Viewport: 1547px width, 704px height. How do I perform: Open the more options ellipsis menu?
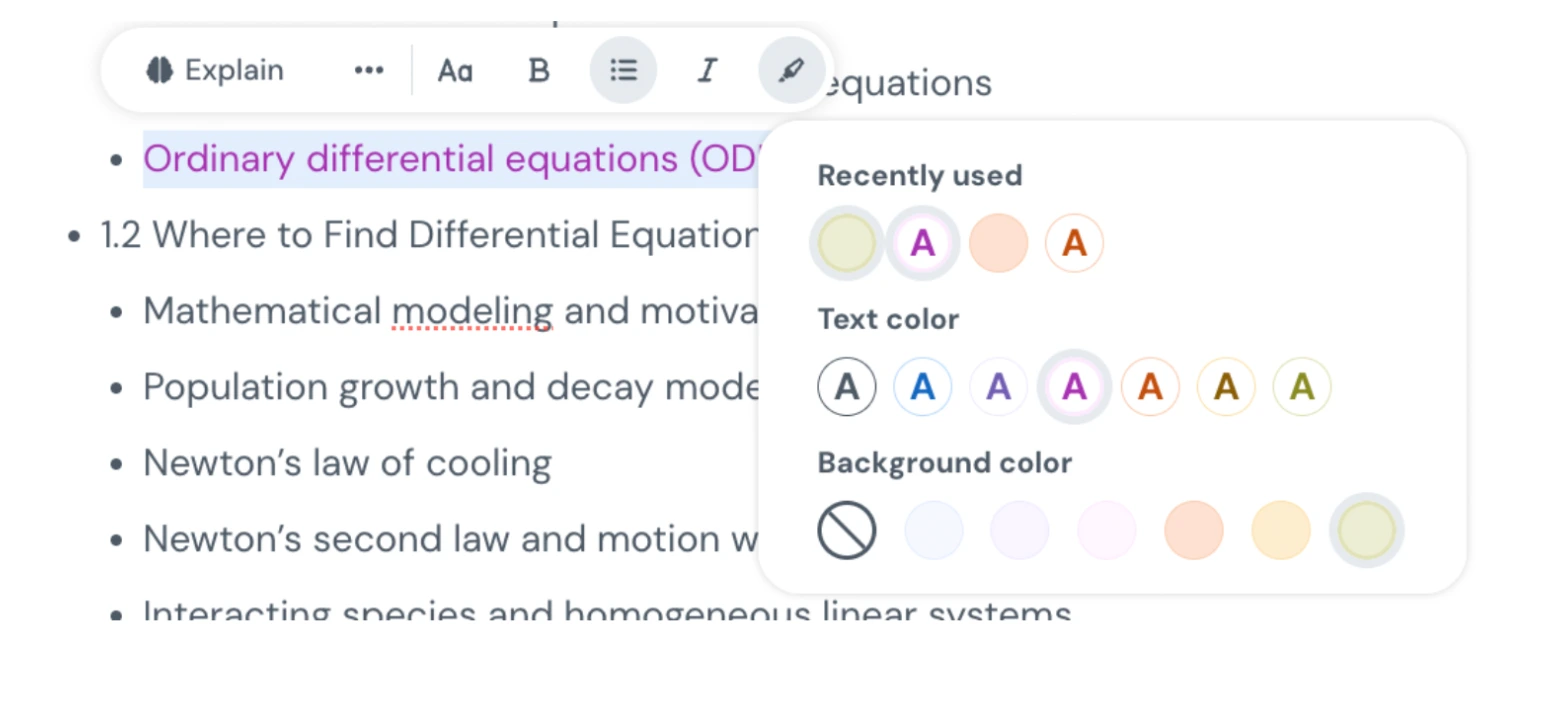coord(369,70)
